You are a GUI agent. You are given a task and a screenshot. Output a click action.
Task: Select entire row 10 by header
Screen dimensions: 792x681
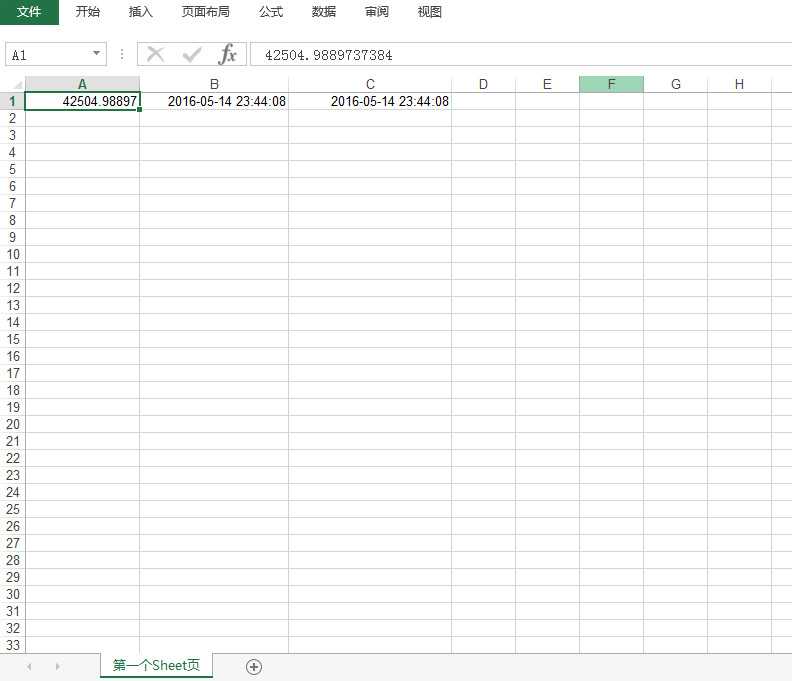pos(13,254)
